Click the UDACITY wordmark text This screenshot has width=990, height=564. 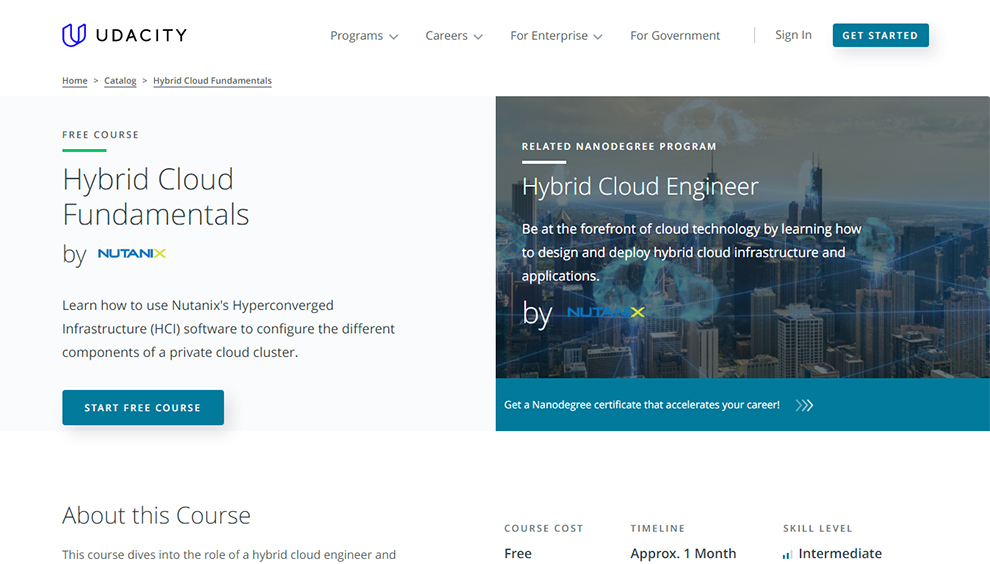[x=141, y=35]
